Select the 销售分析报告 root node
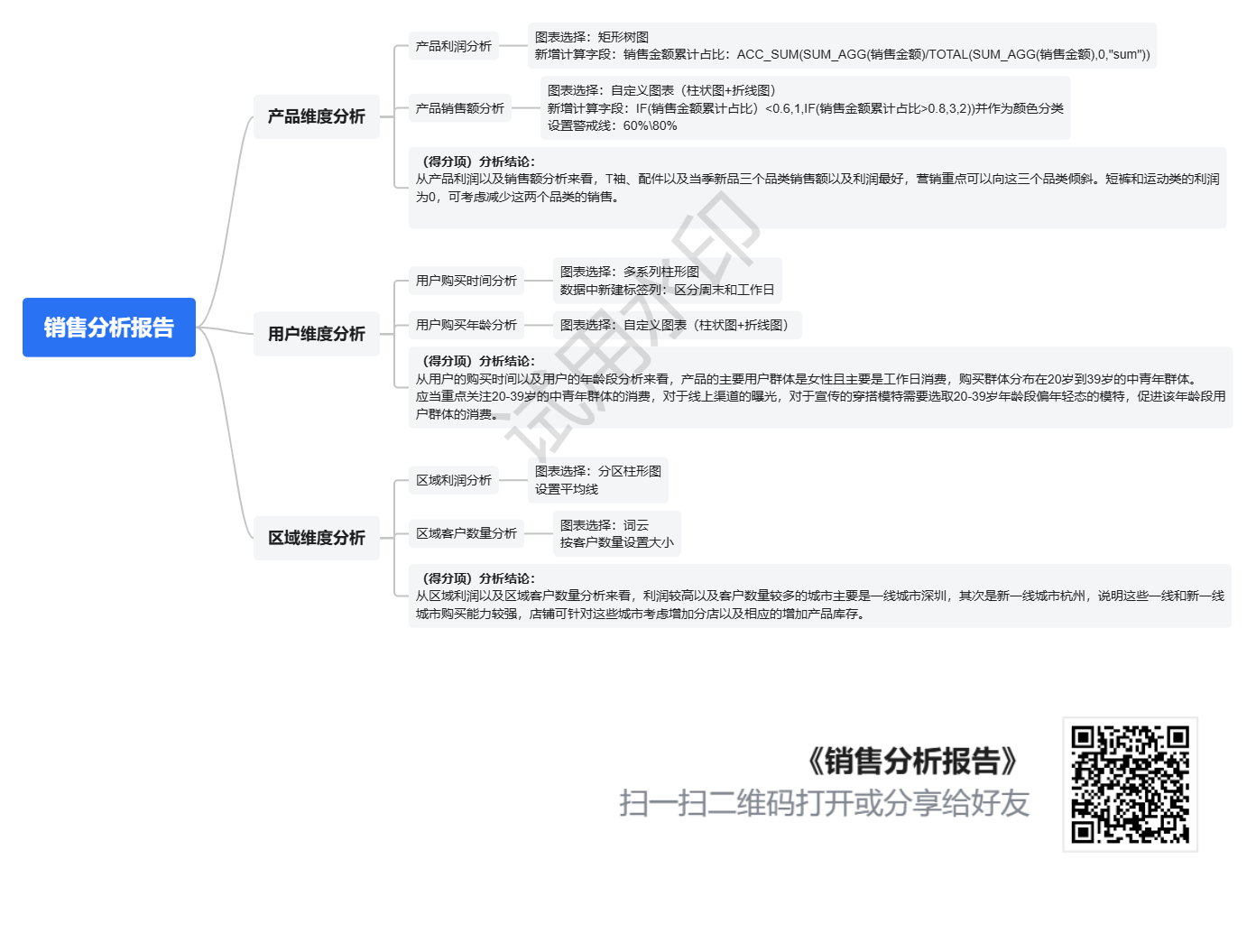 [x=108, y=327]
